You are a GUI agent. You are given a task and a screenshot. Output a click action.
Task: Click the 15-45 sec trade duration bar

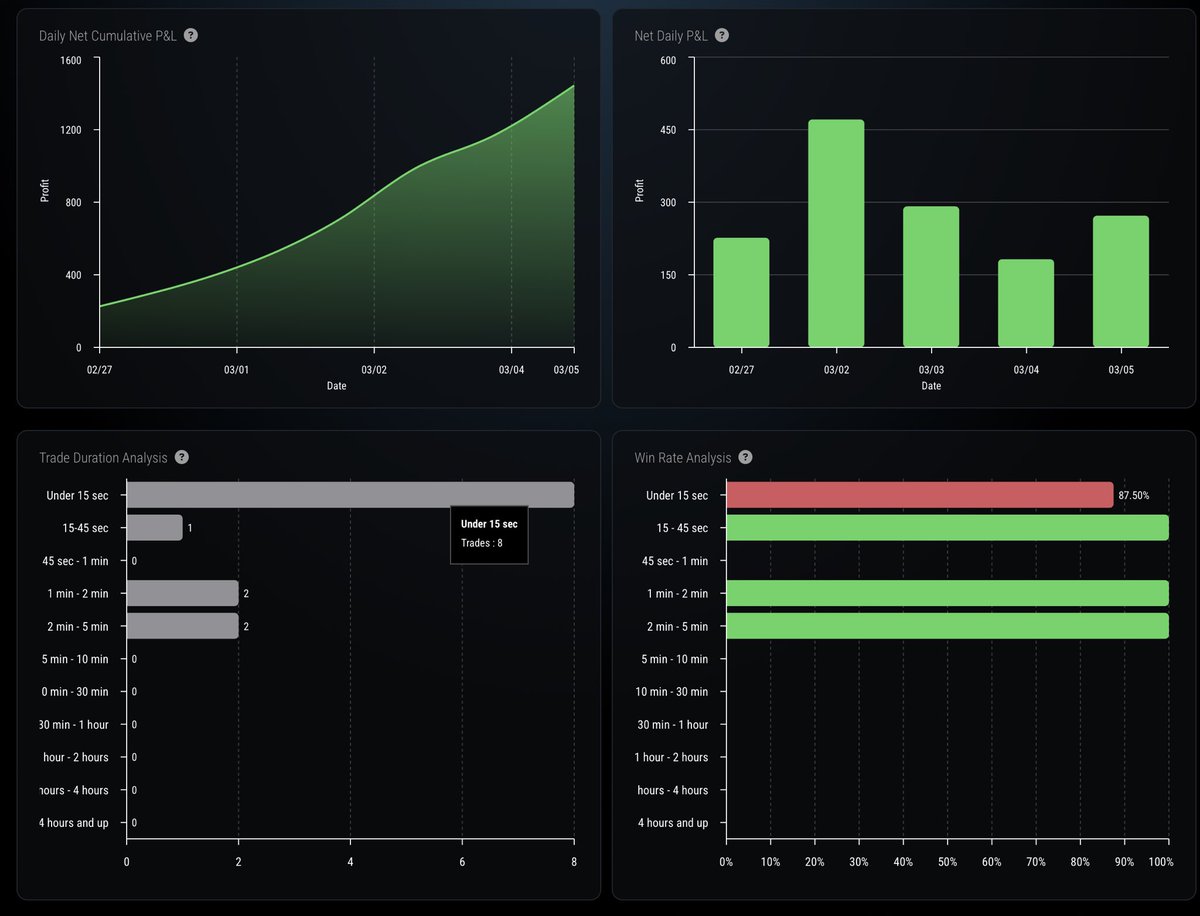(155, 528)
